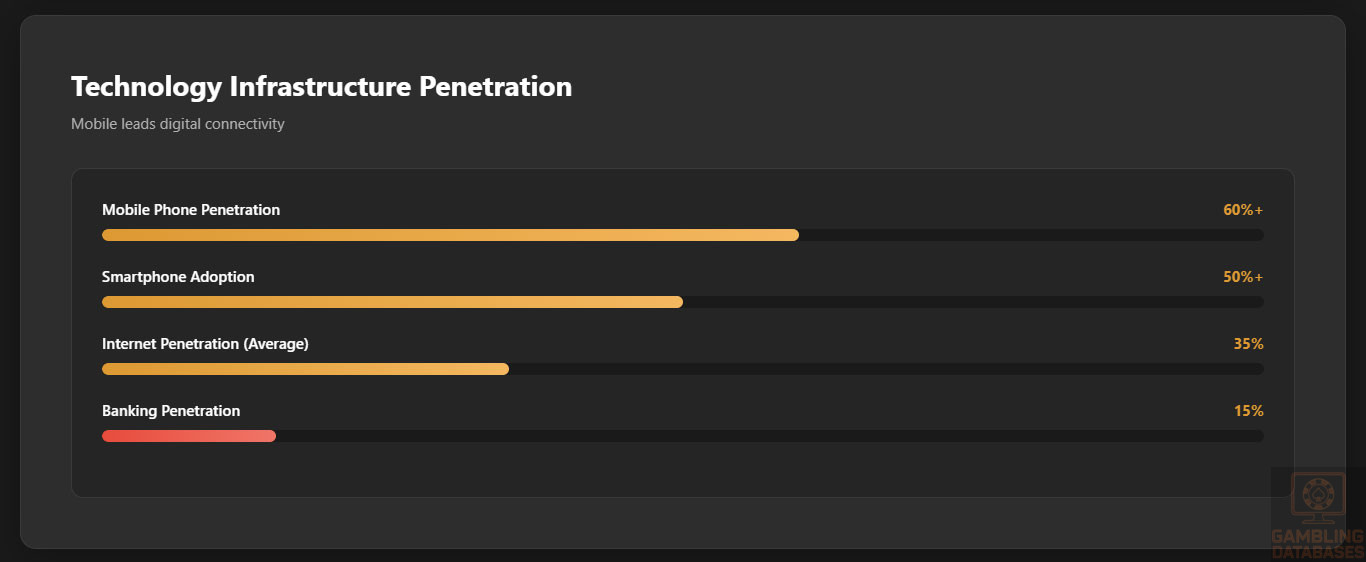
Task: Click the Technology Infrastructure Penetration heading
Action: pyautogui.click(x=321, y=87)
